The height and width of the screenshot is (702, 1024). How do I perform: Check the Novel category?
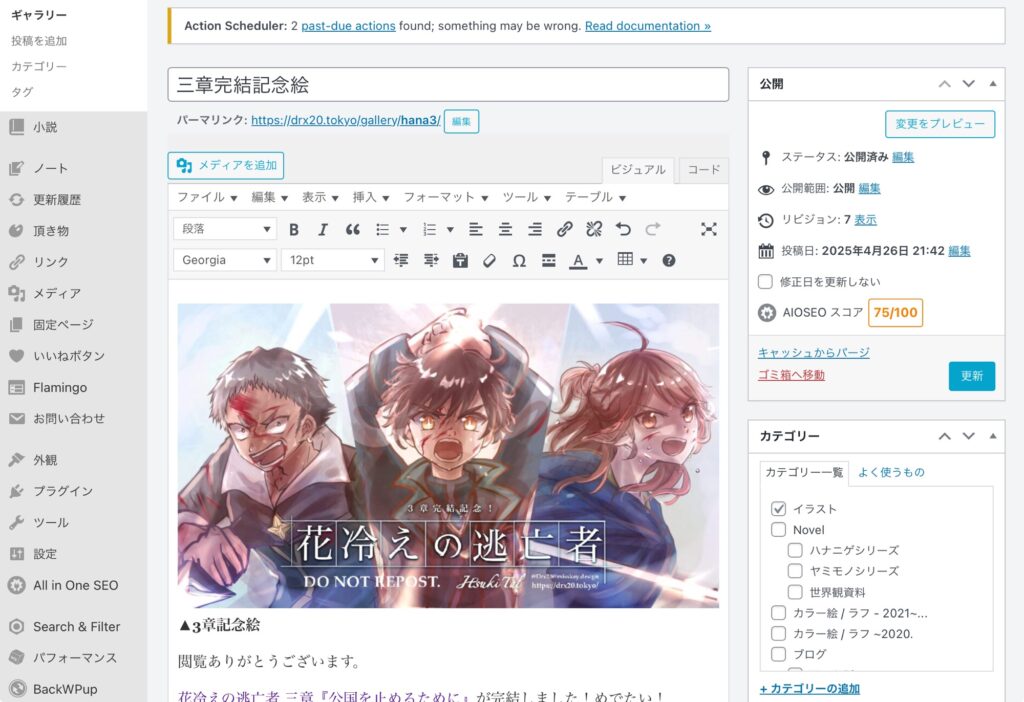pos(778,530)
